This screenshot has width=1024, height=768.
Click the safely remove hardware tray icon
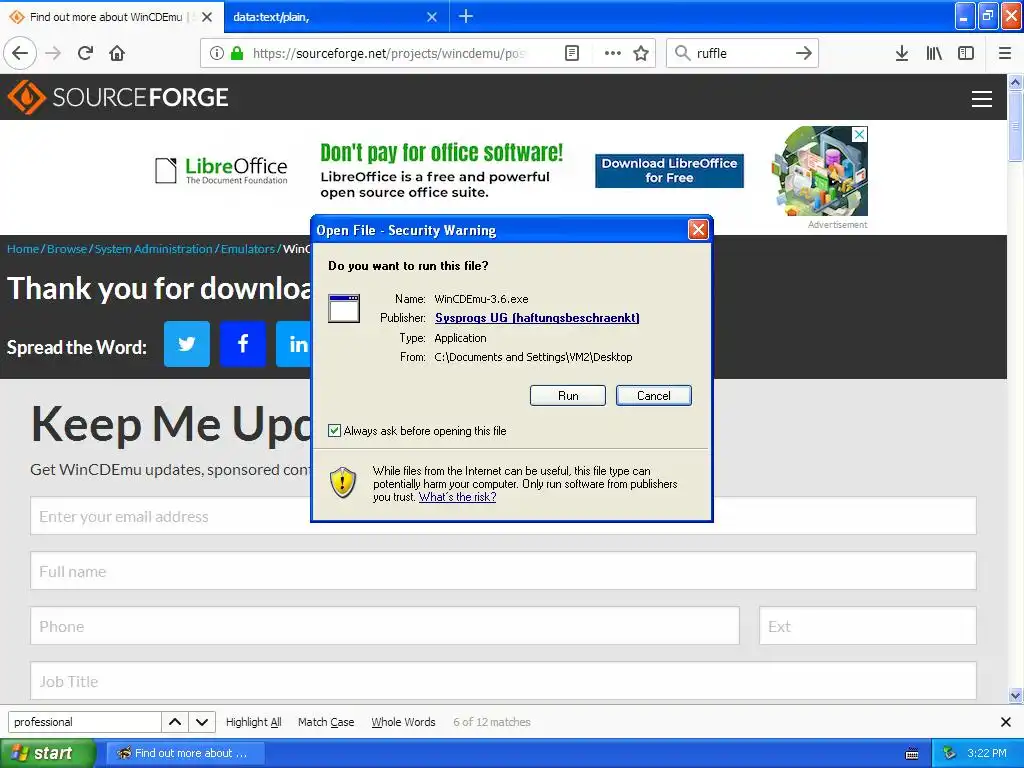[950, 753]
